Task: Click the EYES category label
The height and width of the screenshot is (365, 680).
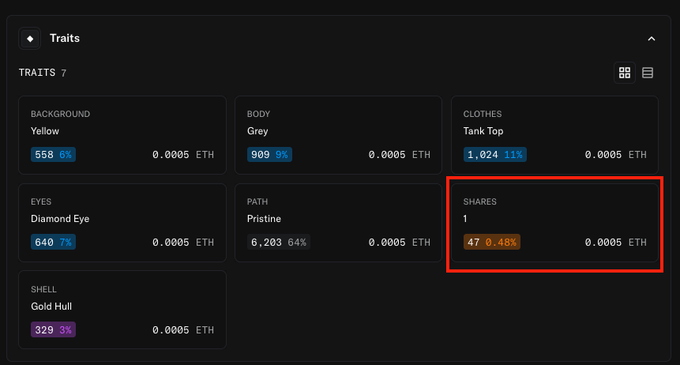Action: click(41, 202)
